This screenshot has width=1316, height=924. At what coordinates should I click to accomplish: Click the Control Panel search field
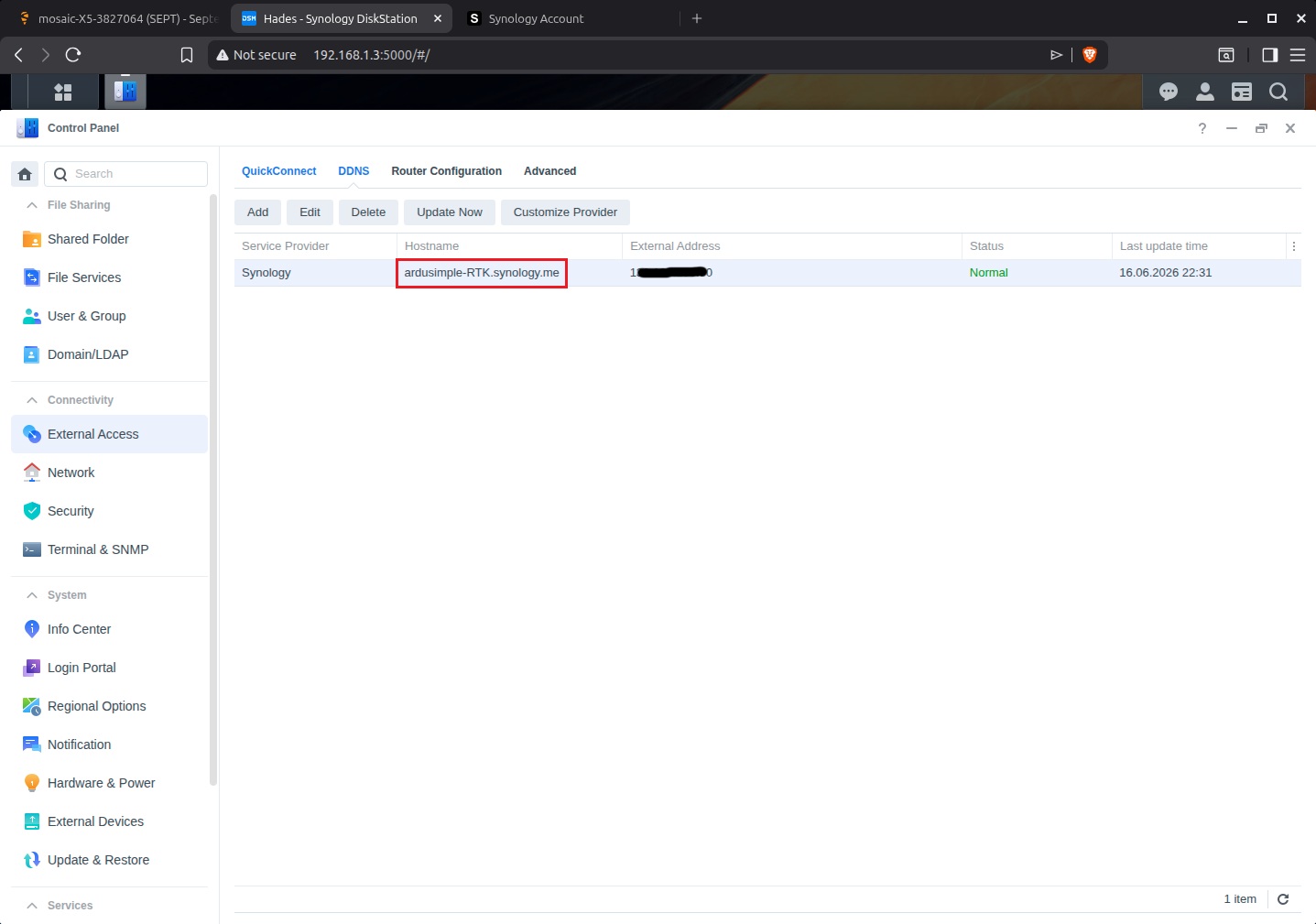126,174
